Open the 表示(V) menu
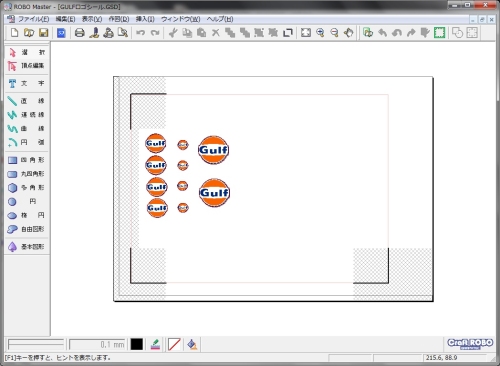 (92, 19)
